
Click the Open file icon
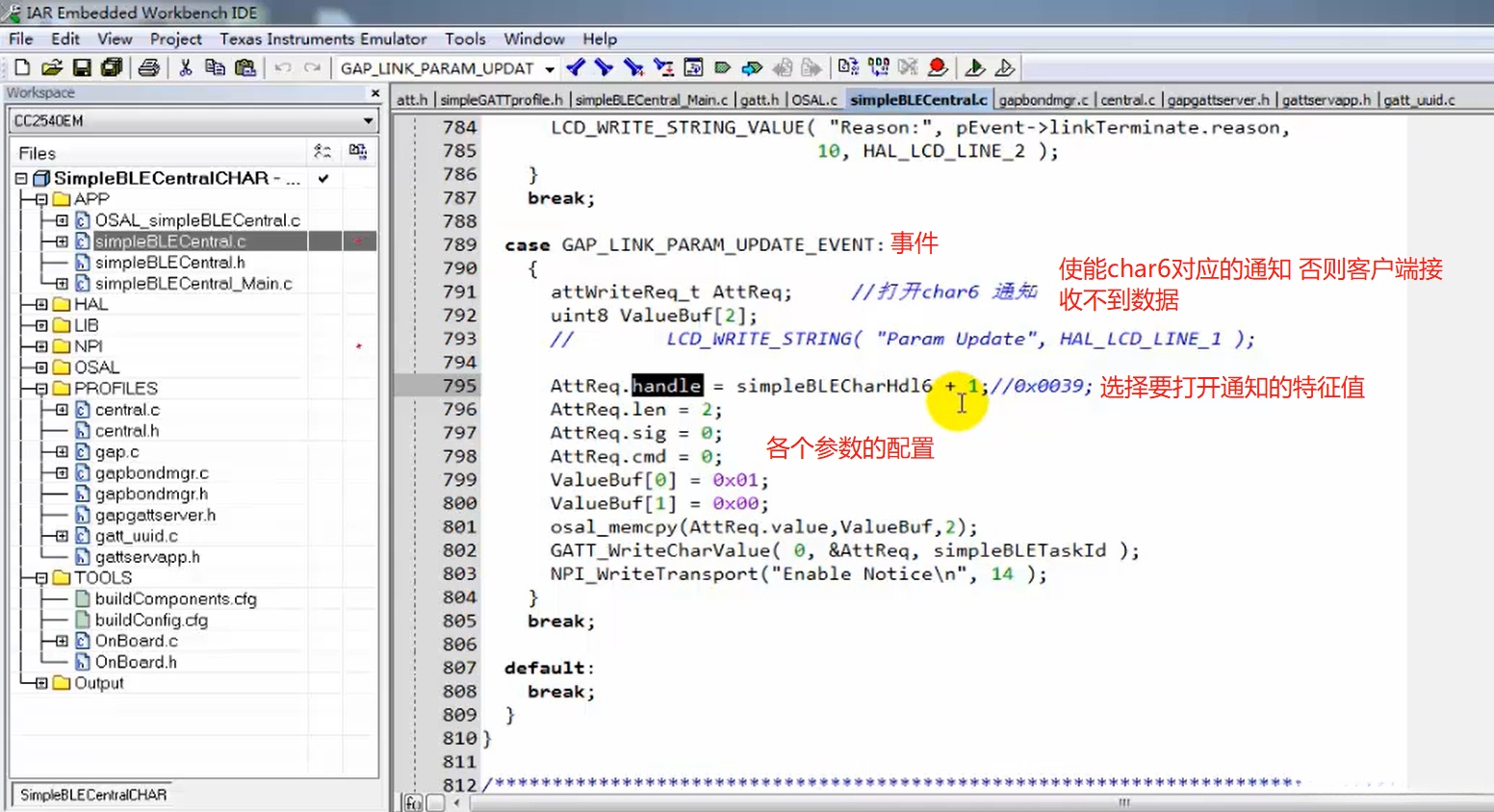tap(52, 67)
